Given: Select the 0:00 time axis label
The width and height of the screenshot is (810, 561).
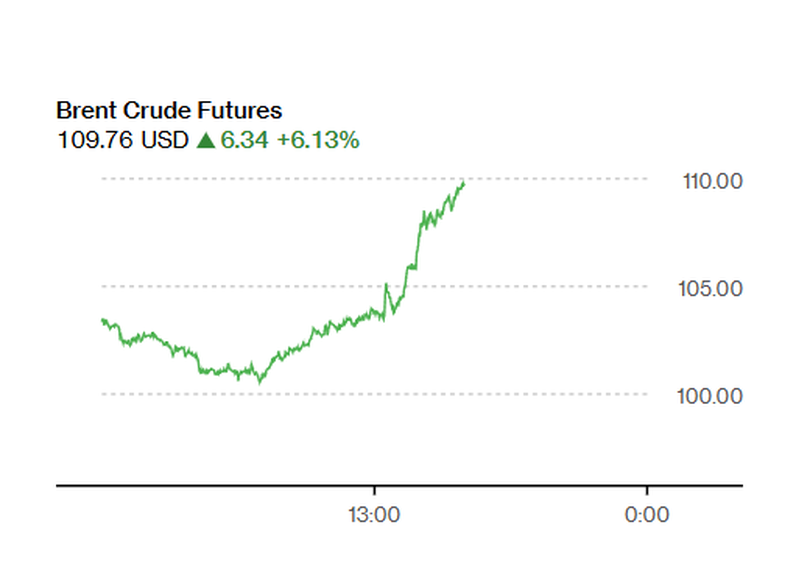Looking at the screenshot, I should point(647,516).
